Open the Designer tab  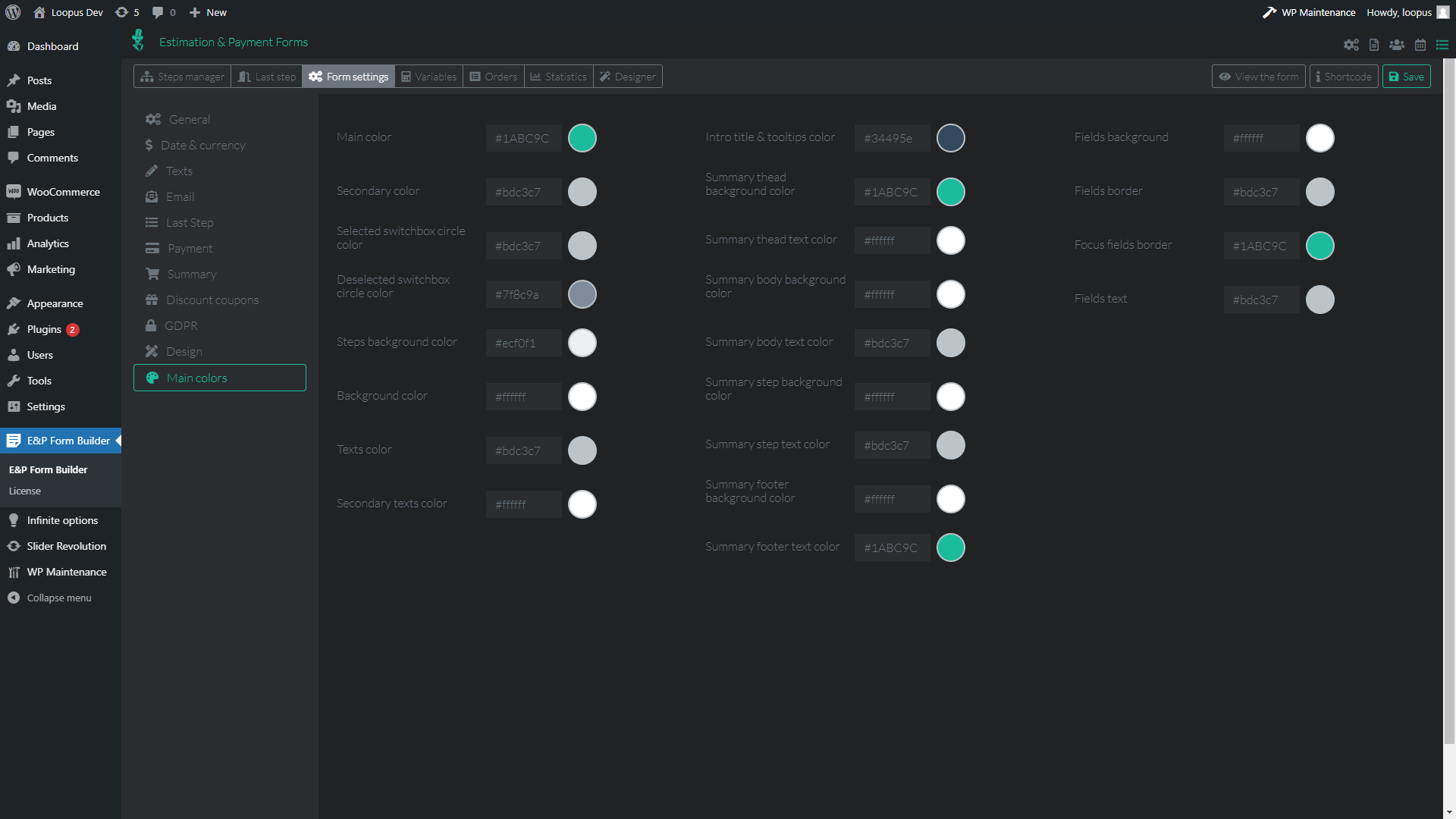point(627,77)
